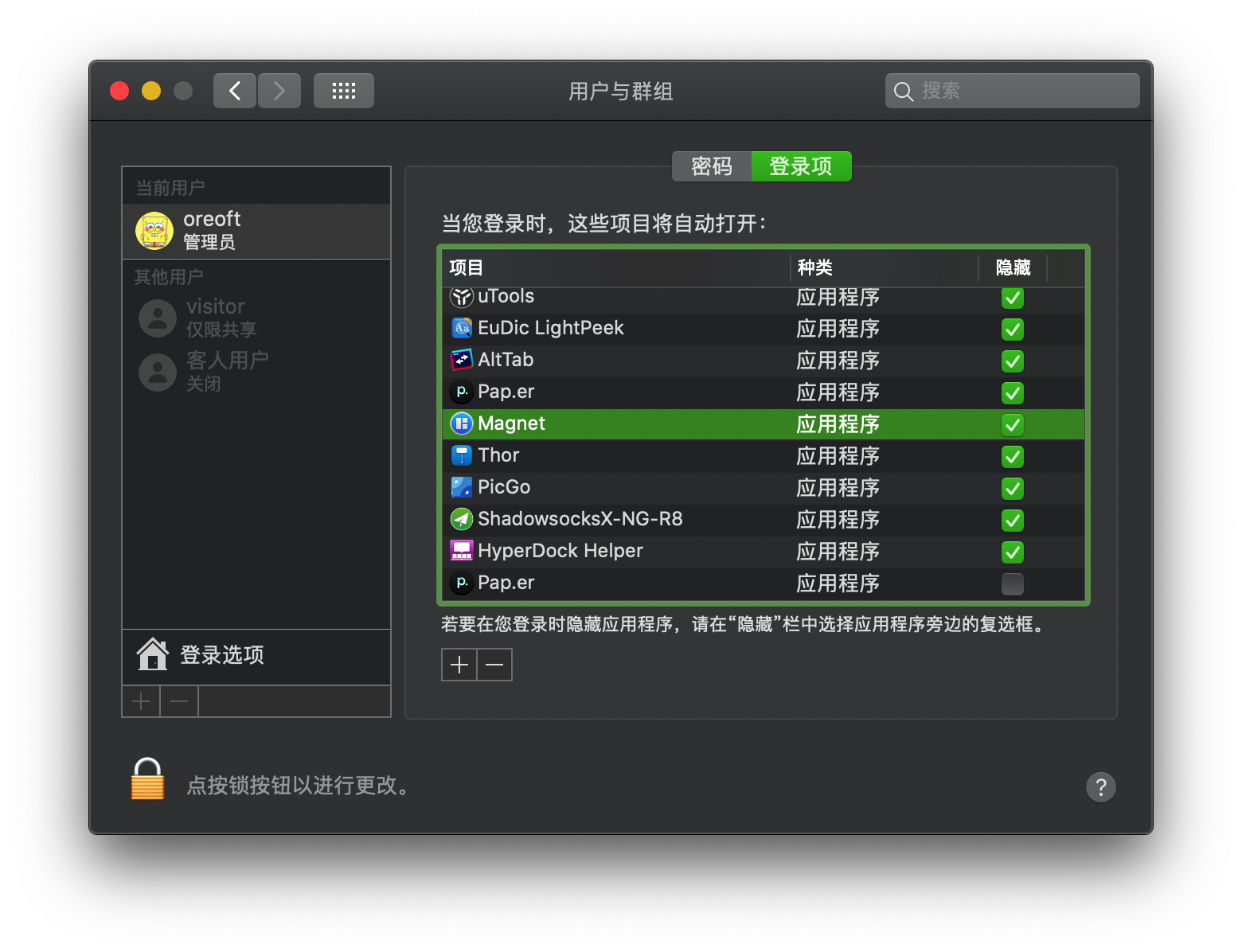Sort by the 种类 column header
This screenshot has width=1242, height=952.
[x=884, y=267]
